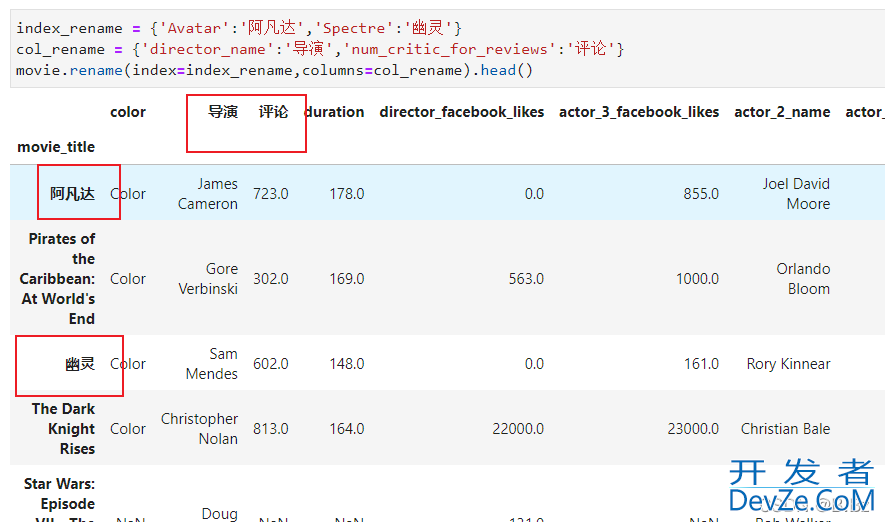Screen dimensions: 885x522
Task: Click the color column header
Action: [128, 112]
